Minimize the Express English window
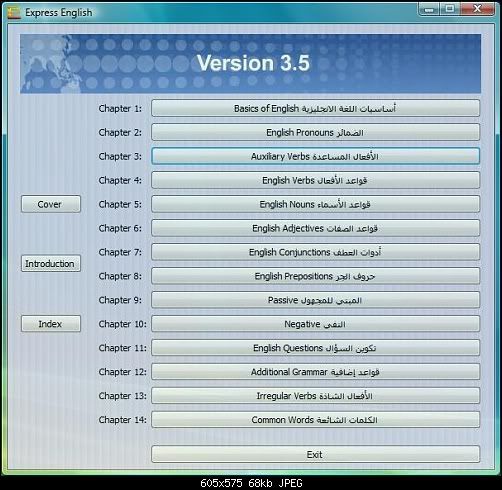Screen dimensions: 502x490 point(429,9)
